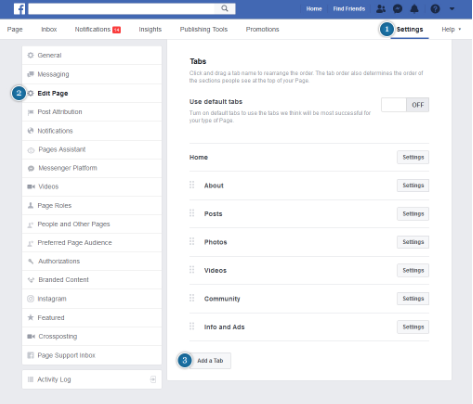Open Settings for the Videos tab
Screen dimensions: 473x404
click(413, 270)
